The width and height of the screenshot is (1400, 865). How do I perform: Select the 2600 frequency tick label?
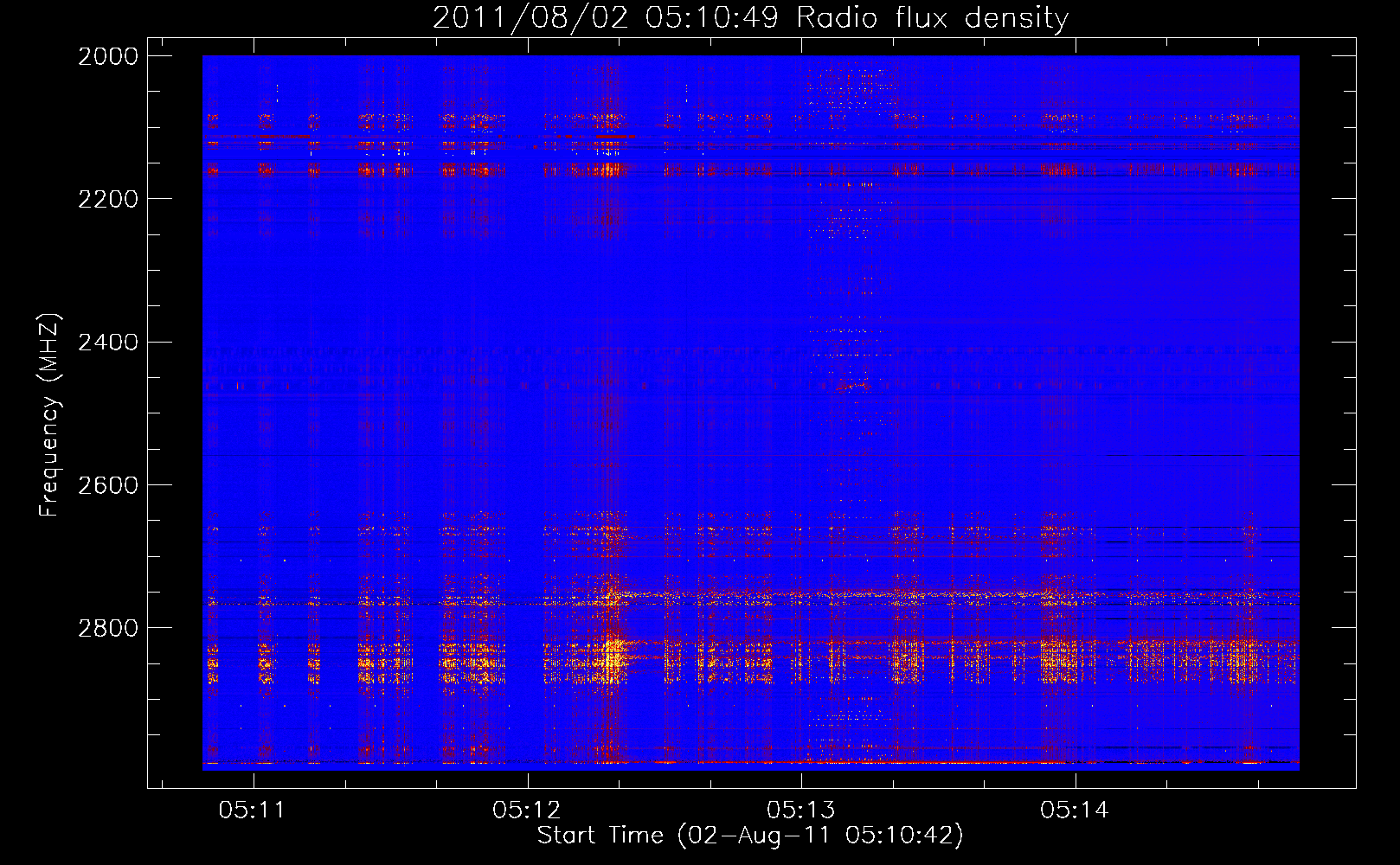point(108,485)
